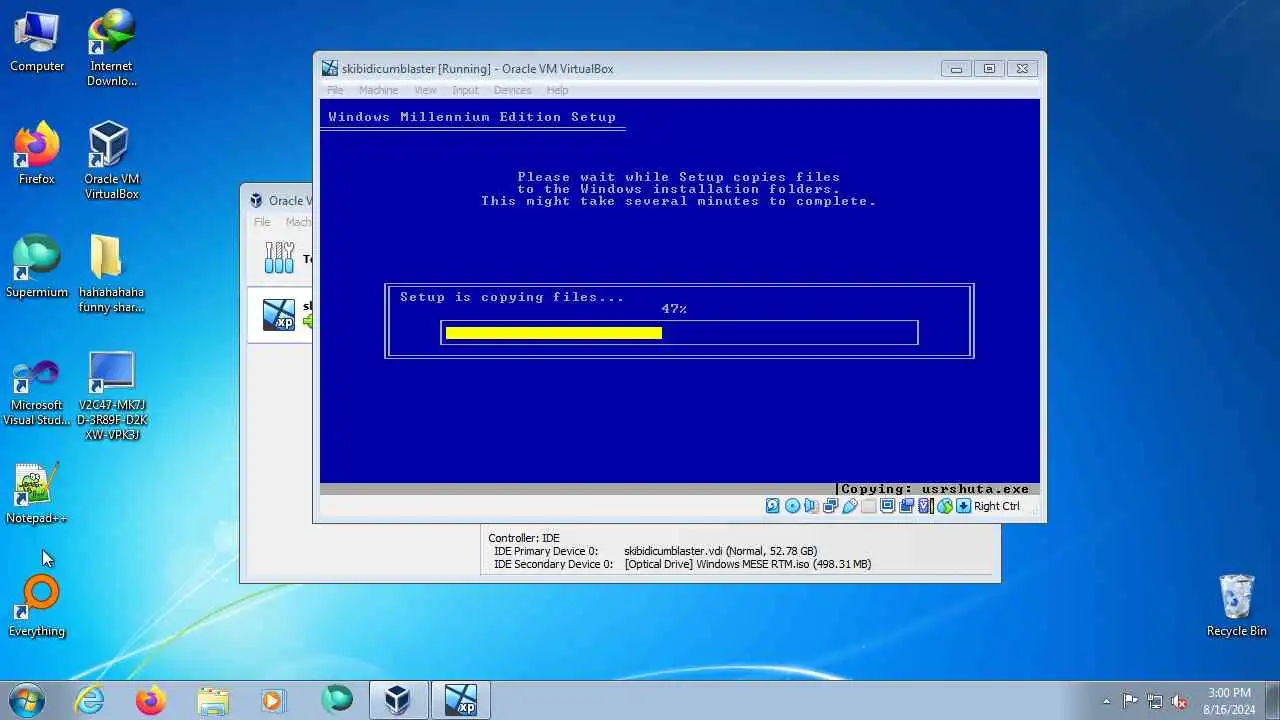The image size is (1280, 720).
Task: Click the greyed shared folders indicator in status bar
Action: point(868,506)
